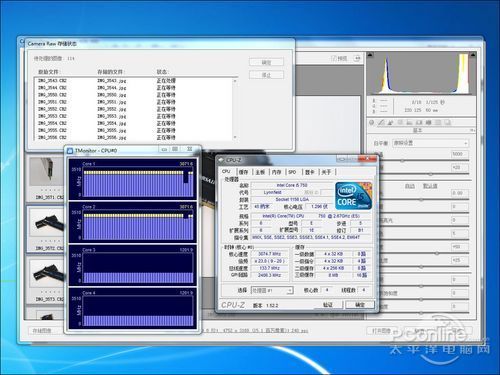Switch to the 内存 tab in CPU-Z
This screenshot has width=500, height=375.
click(276, 172)
